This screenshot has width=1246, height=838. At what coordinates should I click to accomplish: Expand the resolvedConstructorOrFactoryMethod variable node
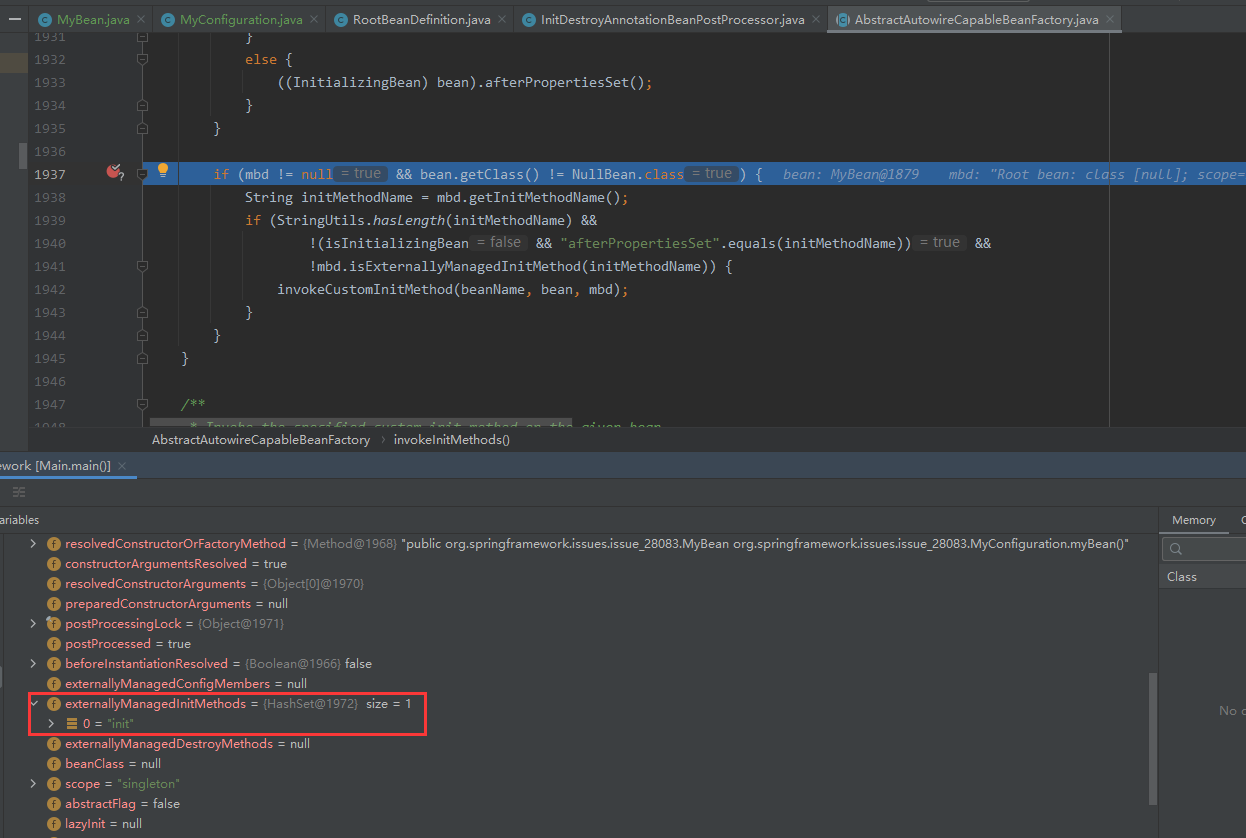[33, 544]
